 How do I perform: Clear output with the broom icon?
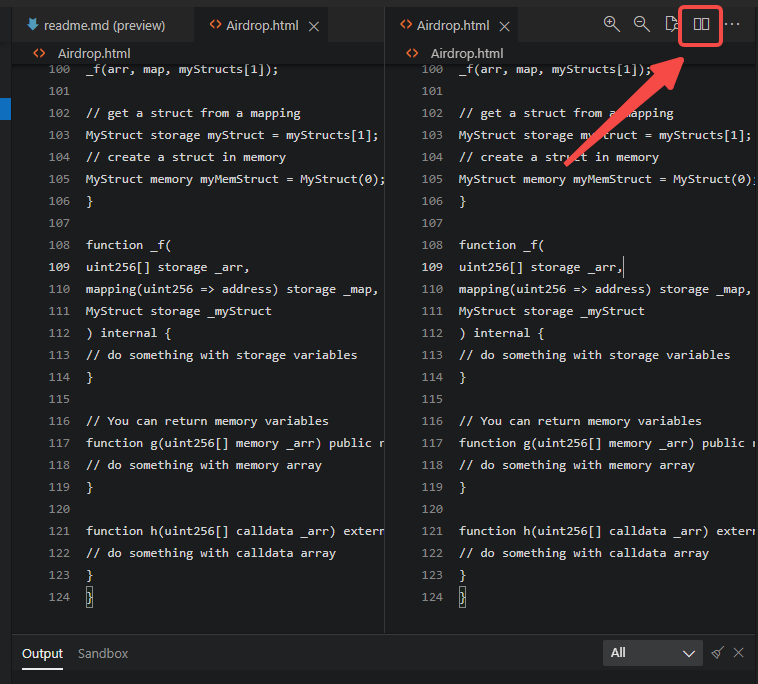[718, 653]
